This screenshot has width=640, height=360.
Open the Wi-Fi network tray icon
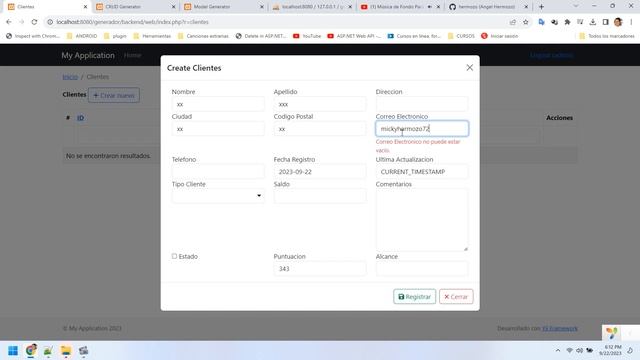(x=570, y=351)
